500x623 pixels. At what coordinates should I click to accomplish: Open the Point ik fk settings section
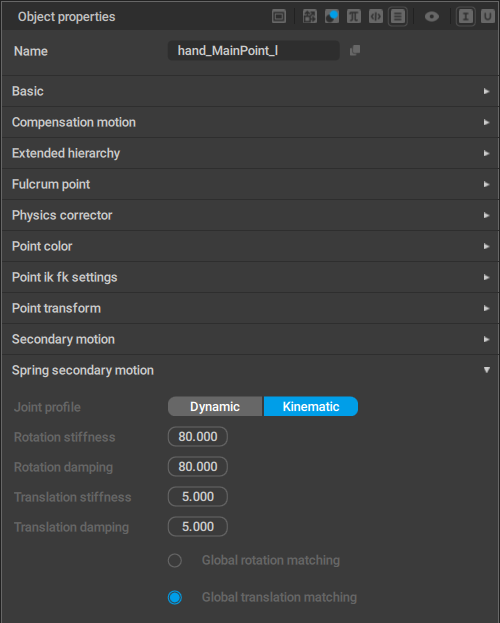point(250,277)
